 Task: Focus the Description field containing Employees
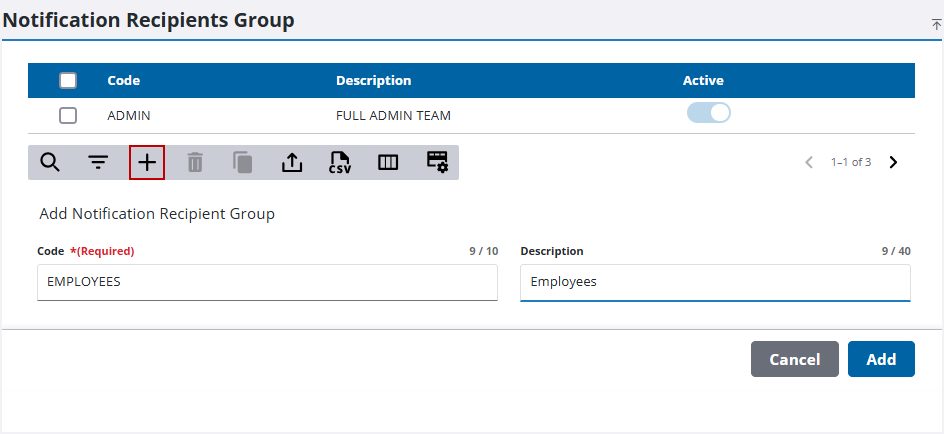point(715,282)
